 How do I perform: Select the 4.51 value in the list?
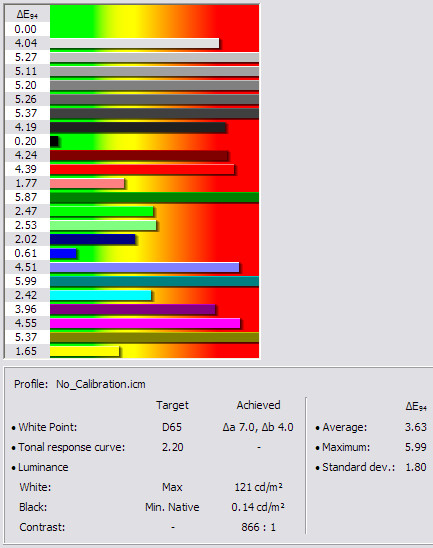tap(26, 267)
